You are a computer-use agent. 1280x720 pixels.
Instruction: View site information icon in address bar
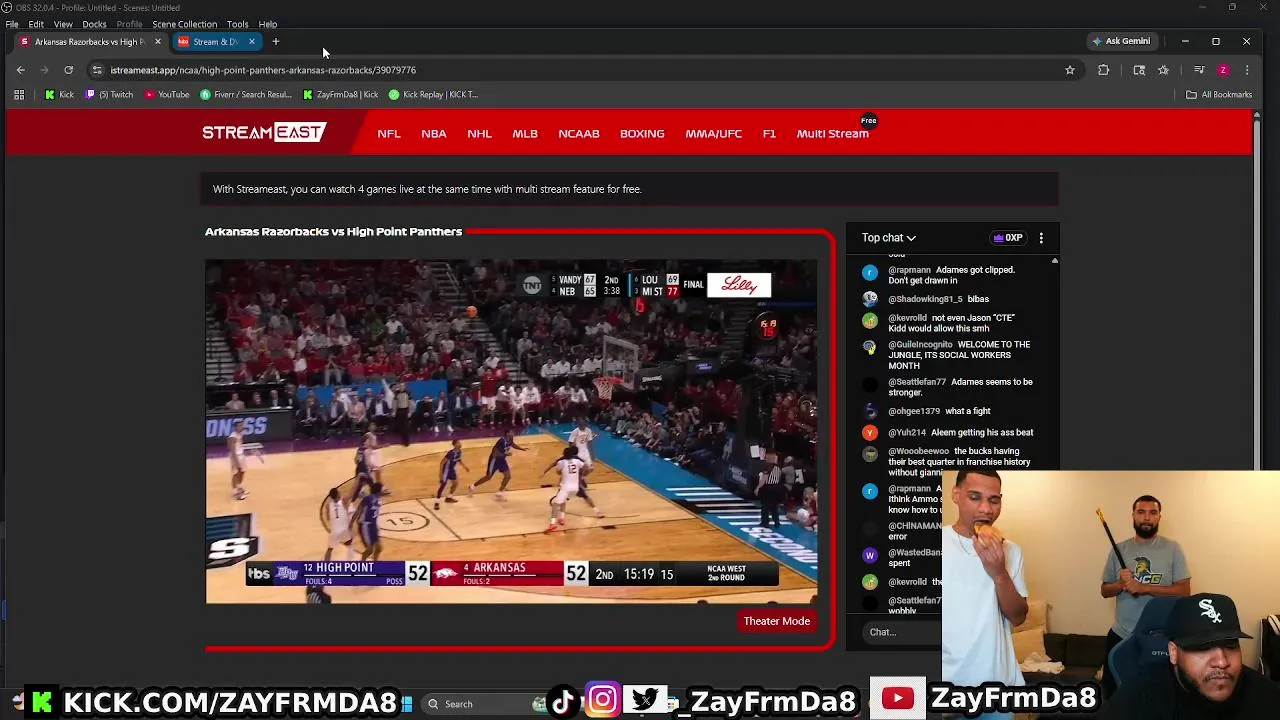click(97, 70)
